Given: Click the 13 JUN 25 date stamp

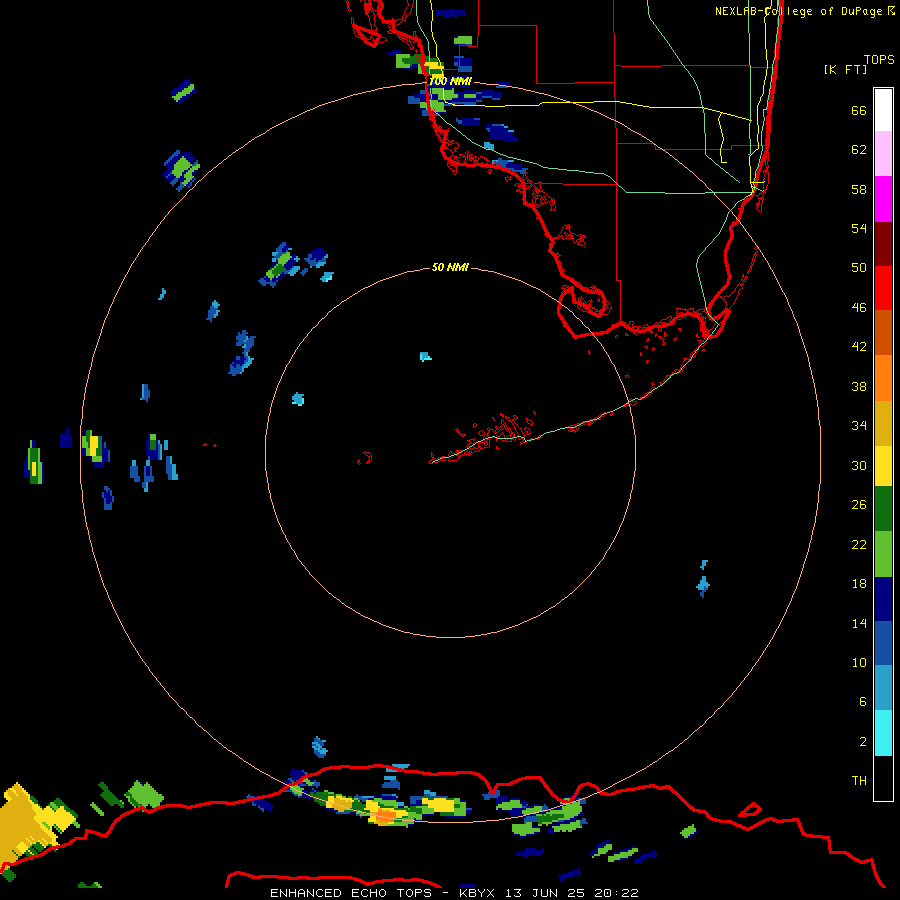Looking at the screenshot, I should [545, 893].
